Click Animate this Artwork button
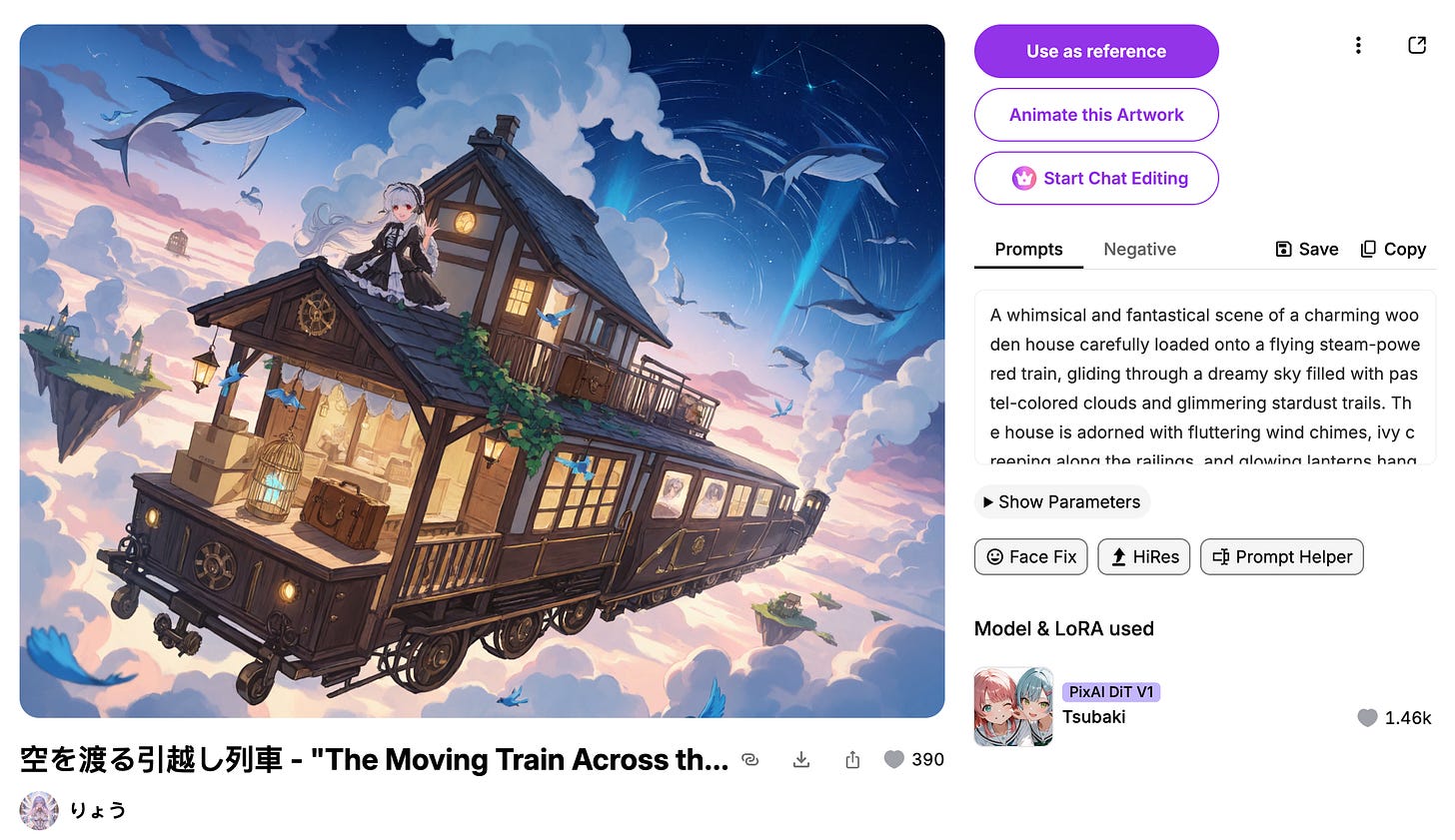 [1096, 115]
